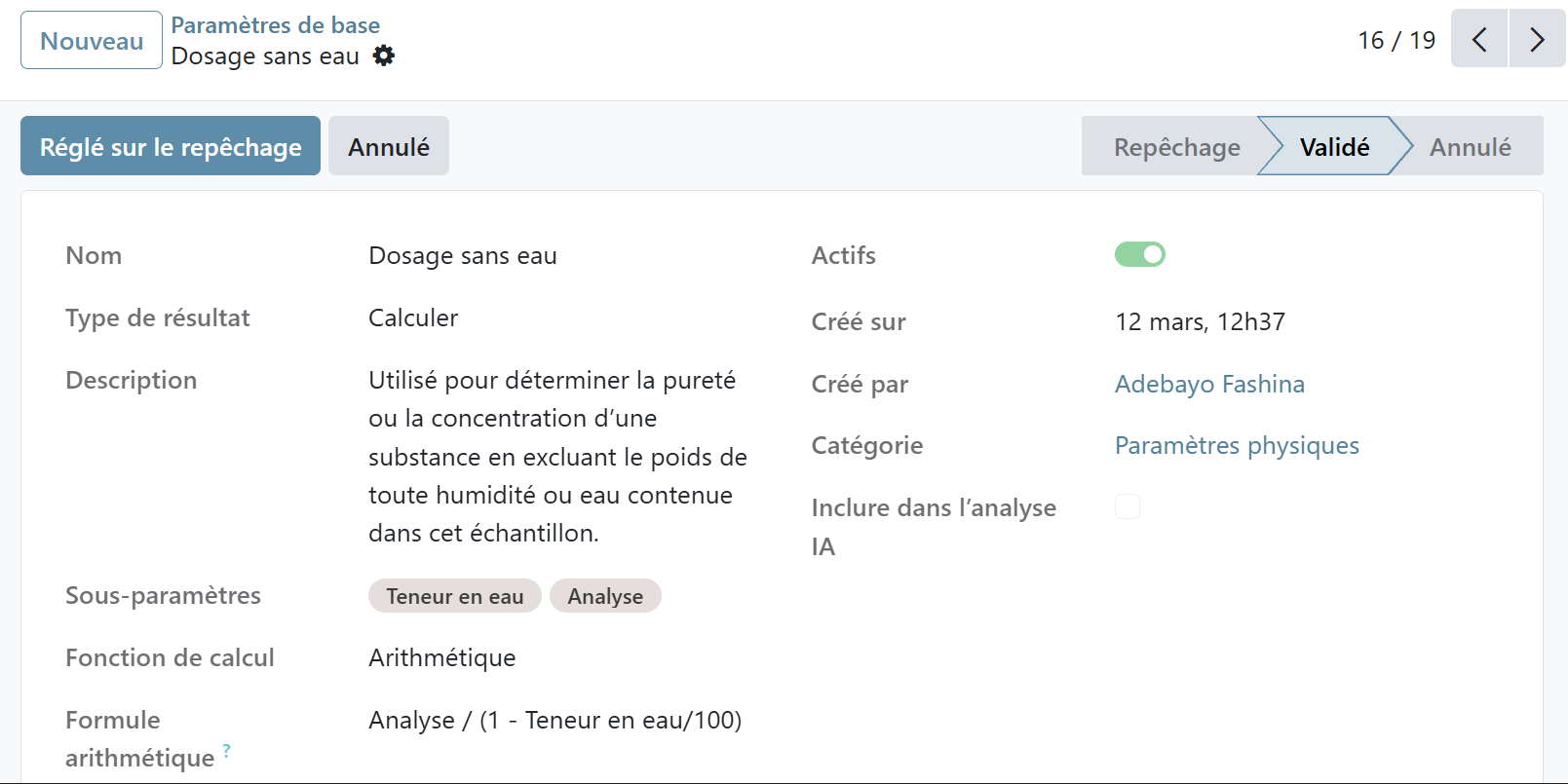
Task: Click the Teneur en eau tag
Action: click(454, 596)
